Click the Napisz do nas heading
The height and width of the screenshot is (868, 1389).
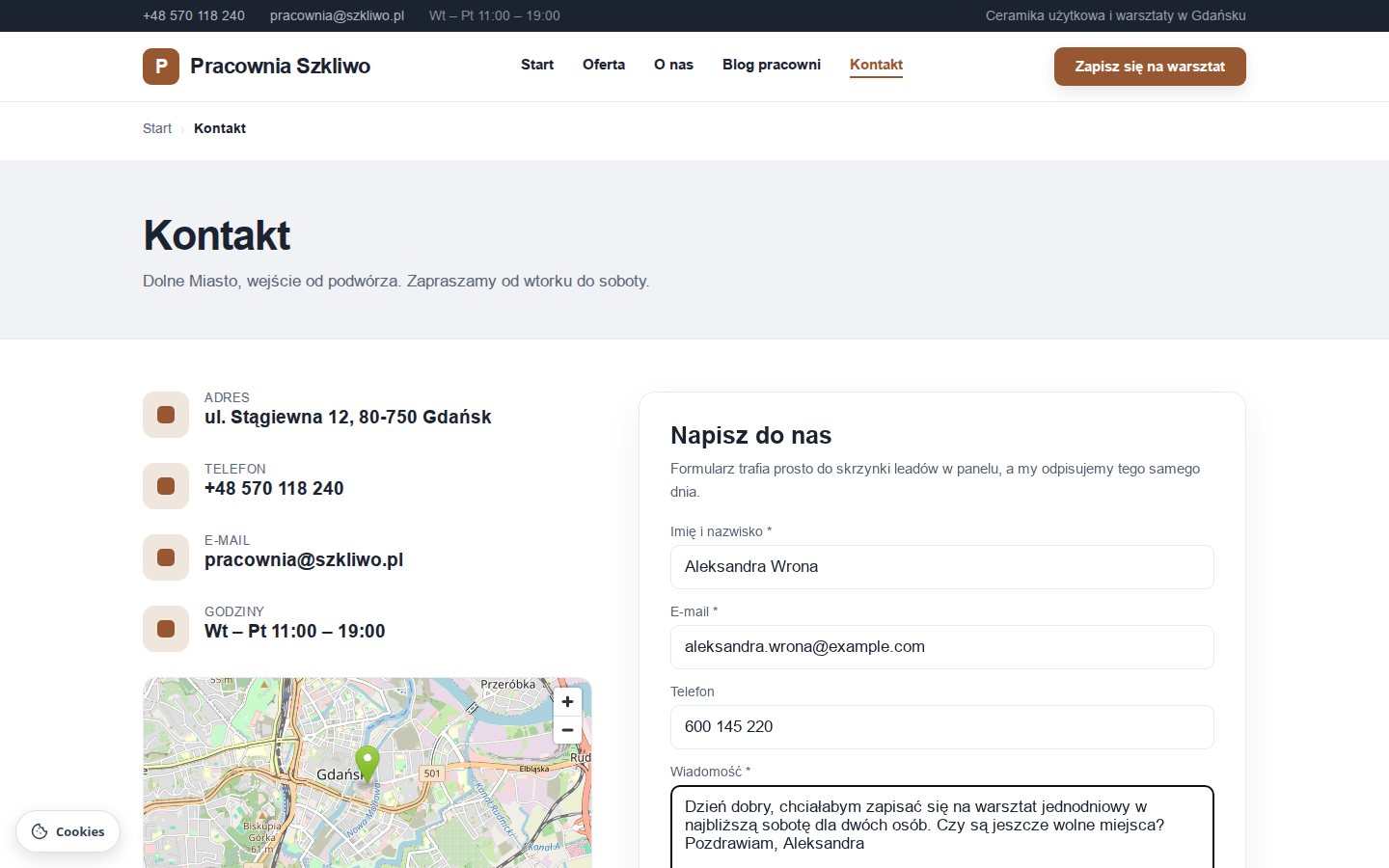tap(751, 435)
